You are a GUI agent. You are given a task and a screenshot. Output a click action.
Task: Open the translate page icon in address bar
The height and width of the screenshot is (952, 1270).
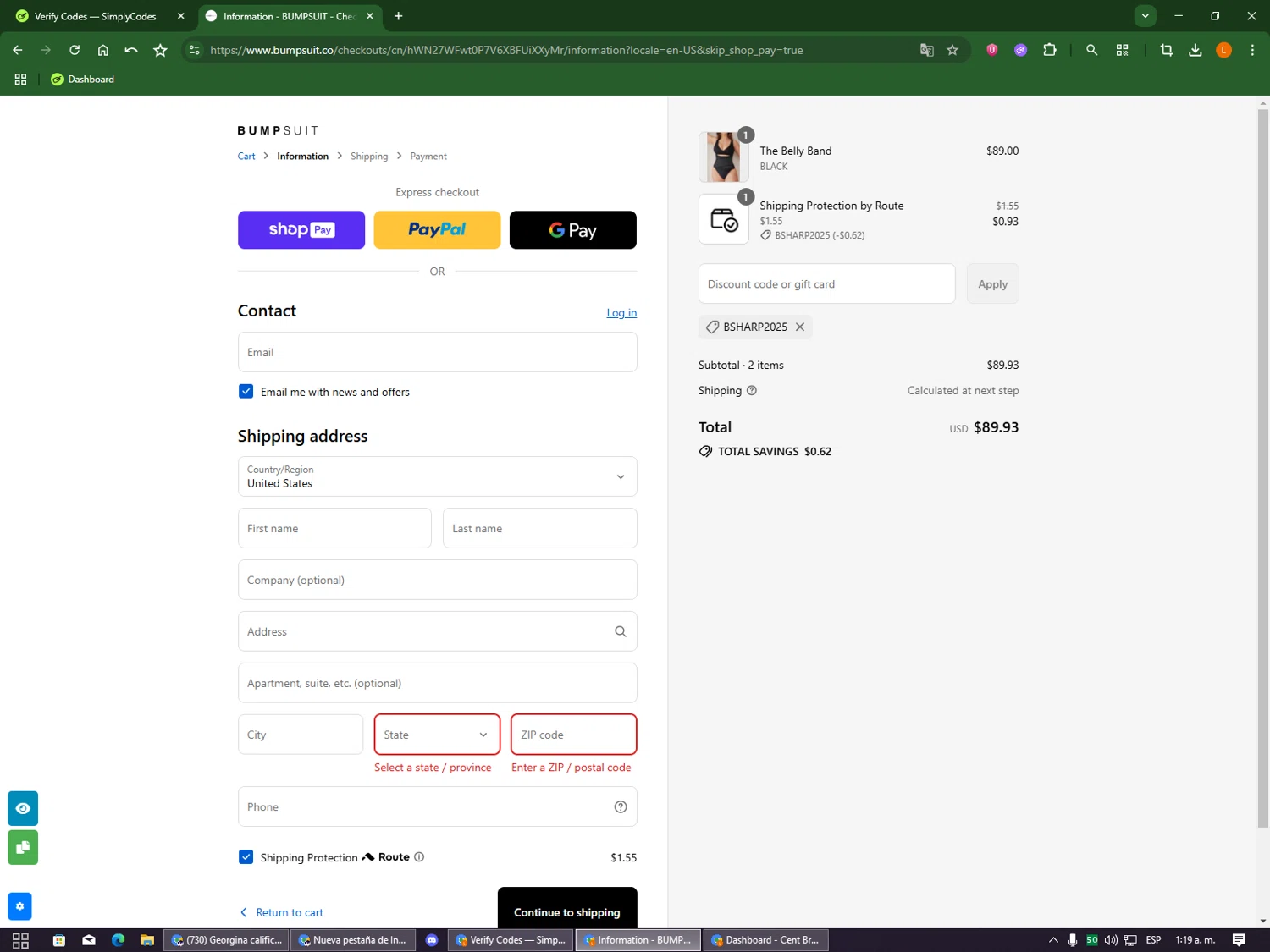click(x=927, y=50)
